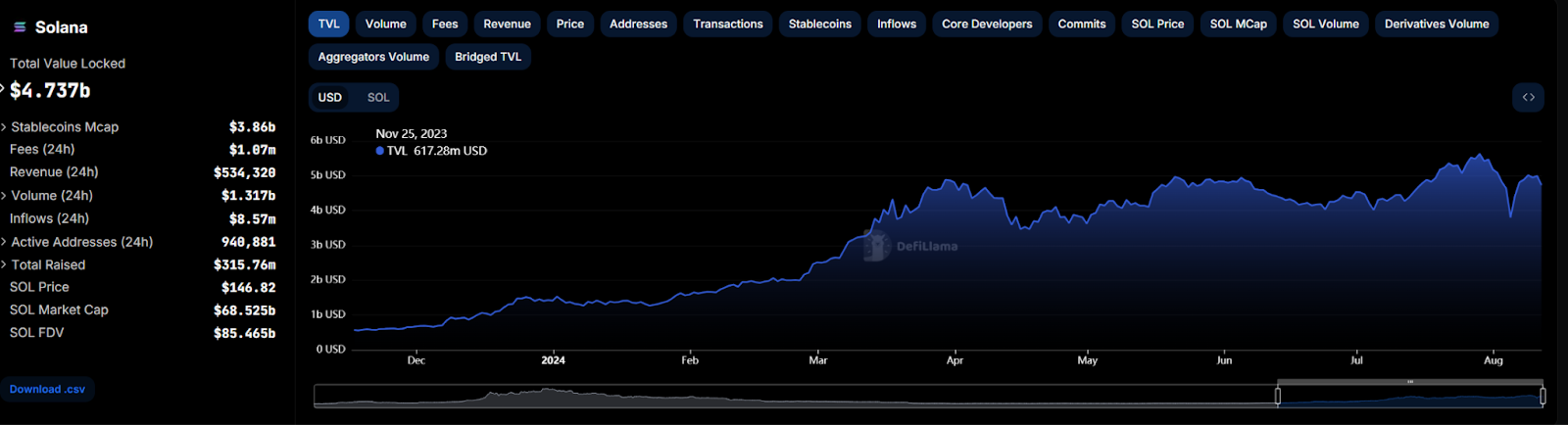Click the right range slider handle

pyautogui.click(x=1543, y=396)
